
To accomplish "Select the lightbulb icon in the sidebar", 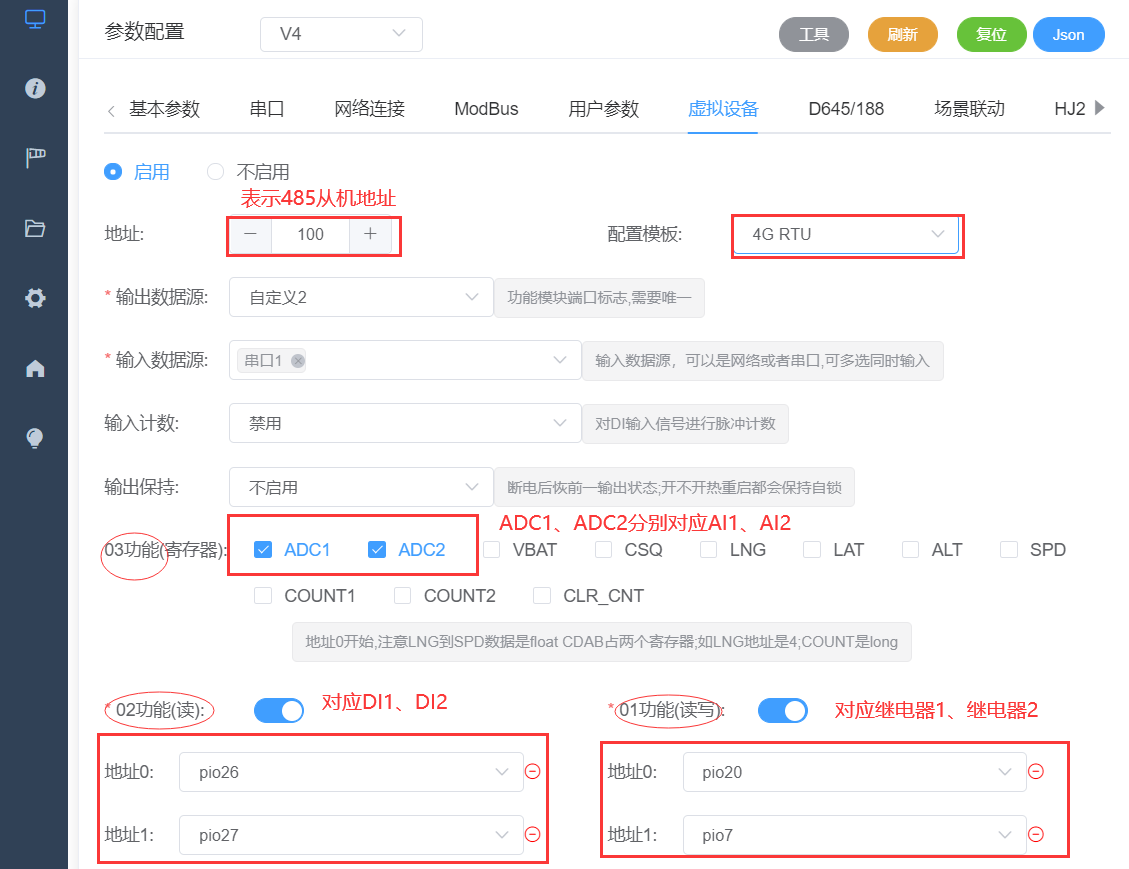I will pyautogui.click(x=33, y=437).
